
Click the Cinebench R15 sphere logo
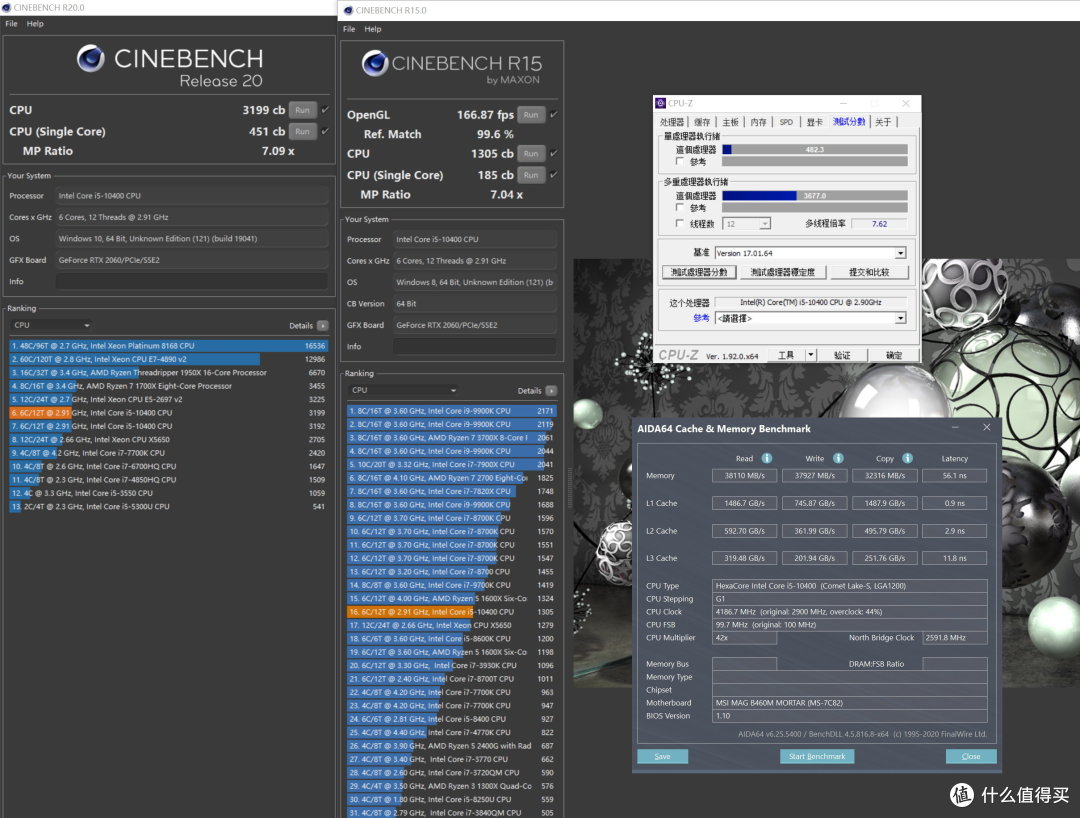(x=375, y=63)
